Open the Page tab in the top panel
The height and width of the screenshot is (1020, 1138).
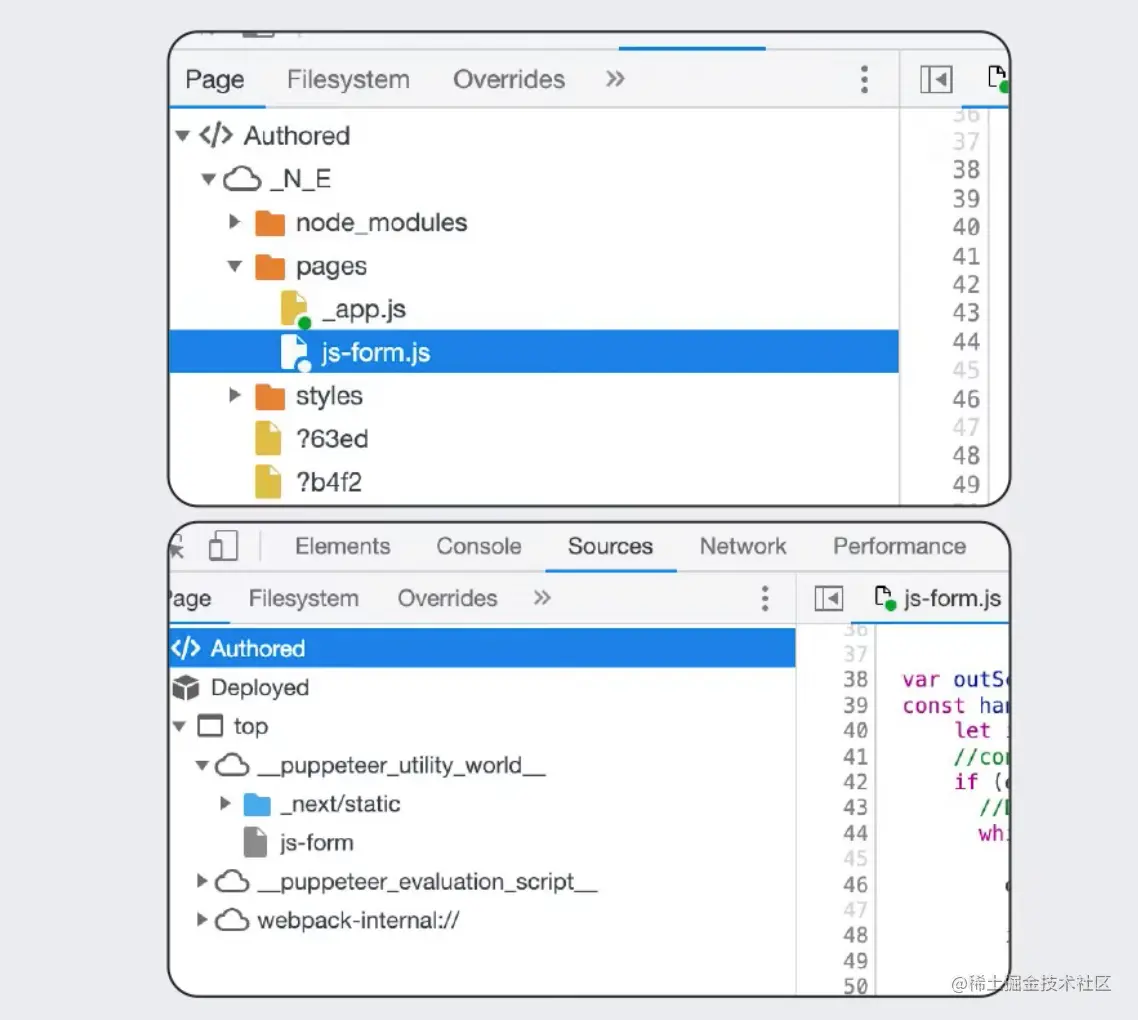(215, 80)
